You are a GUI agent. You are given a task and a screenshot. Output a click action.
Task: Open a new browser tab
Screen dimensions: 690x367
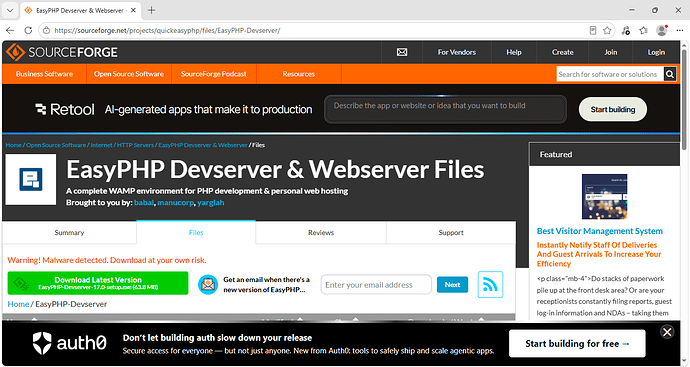pos(151,10)
